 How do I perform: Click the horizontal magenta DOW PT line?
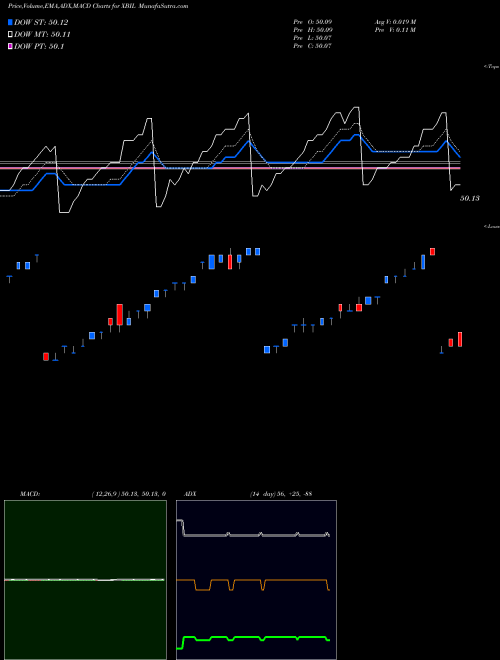tap(230, 168)
